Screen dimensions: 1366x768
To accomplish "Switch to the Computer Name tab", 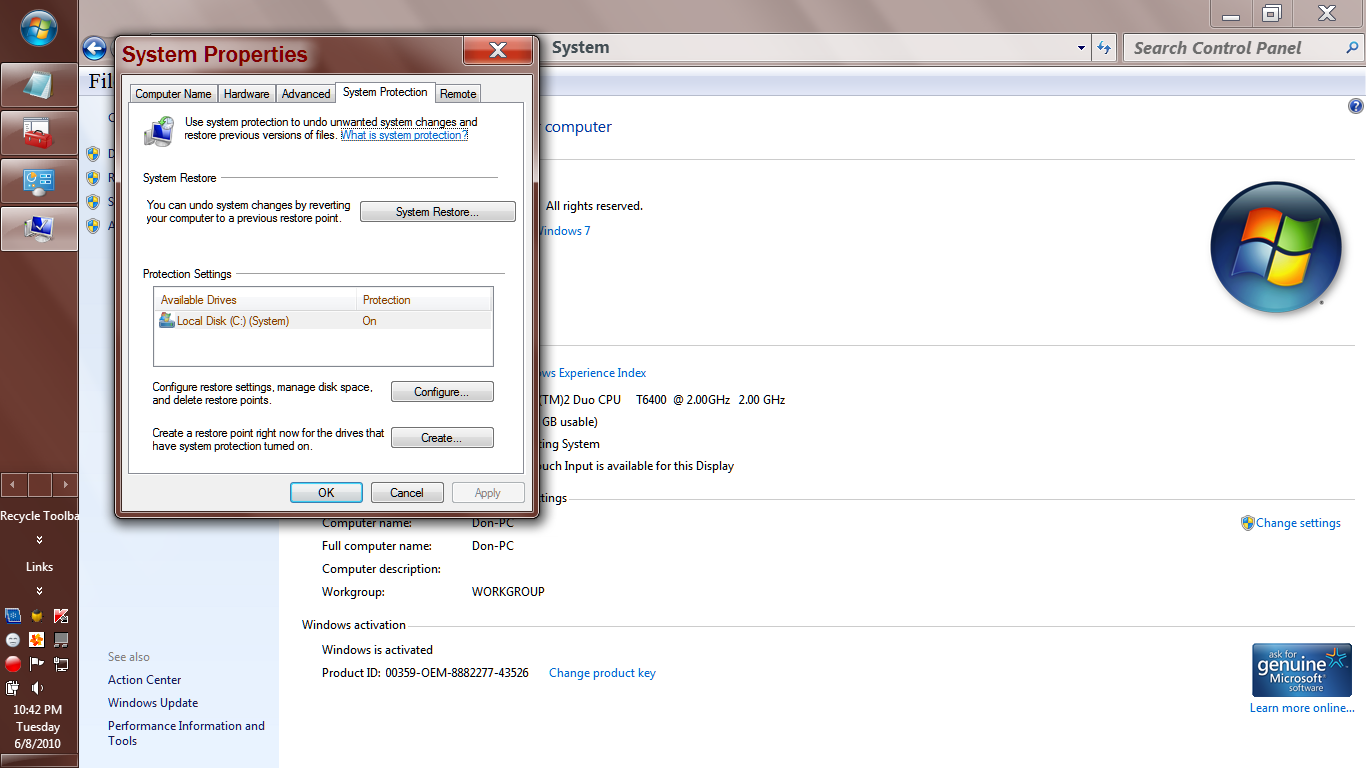I will point(173,93).
